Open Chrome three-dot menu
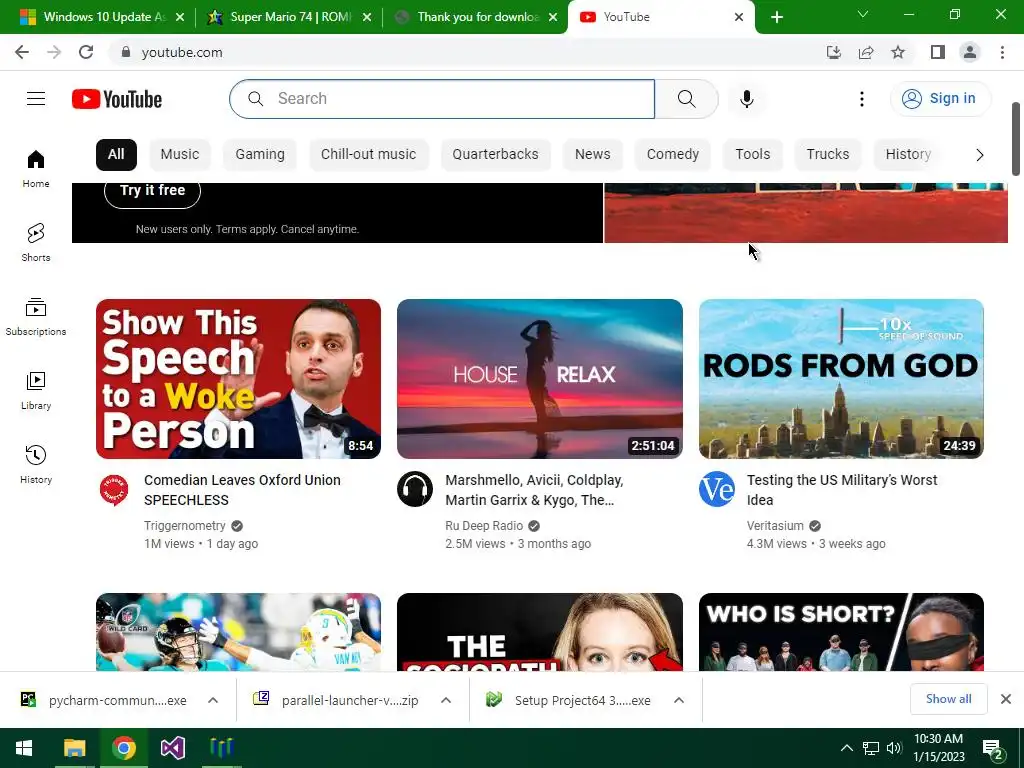Image resolution: width=1024 pixels, height=768 pixels. [x=1002, y=52]
